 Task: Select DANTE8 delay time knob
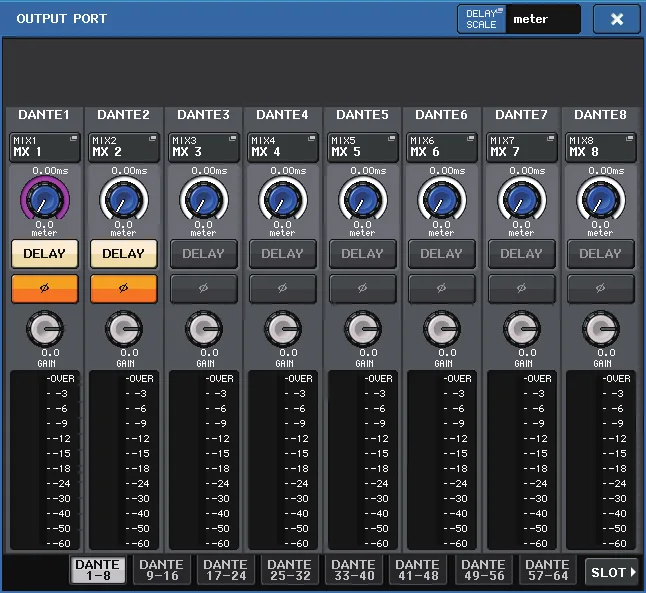coord(601,200)
